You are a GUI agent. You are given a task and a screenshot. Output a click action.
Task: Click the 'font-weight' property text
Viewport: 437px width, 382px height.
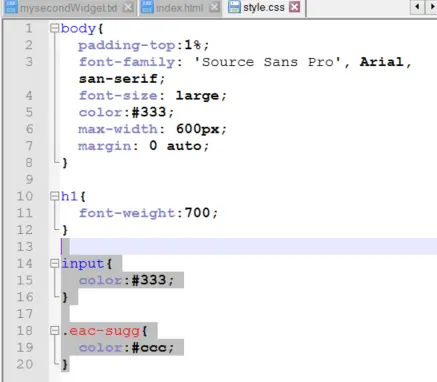(127, 213)
